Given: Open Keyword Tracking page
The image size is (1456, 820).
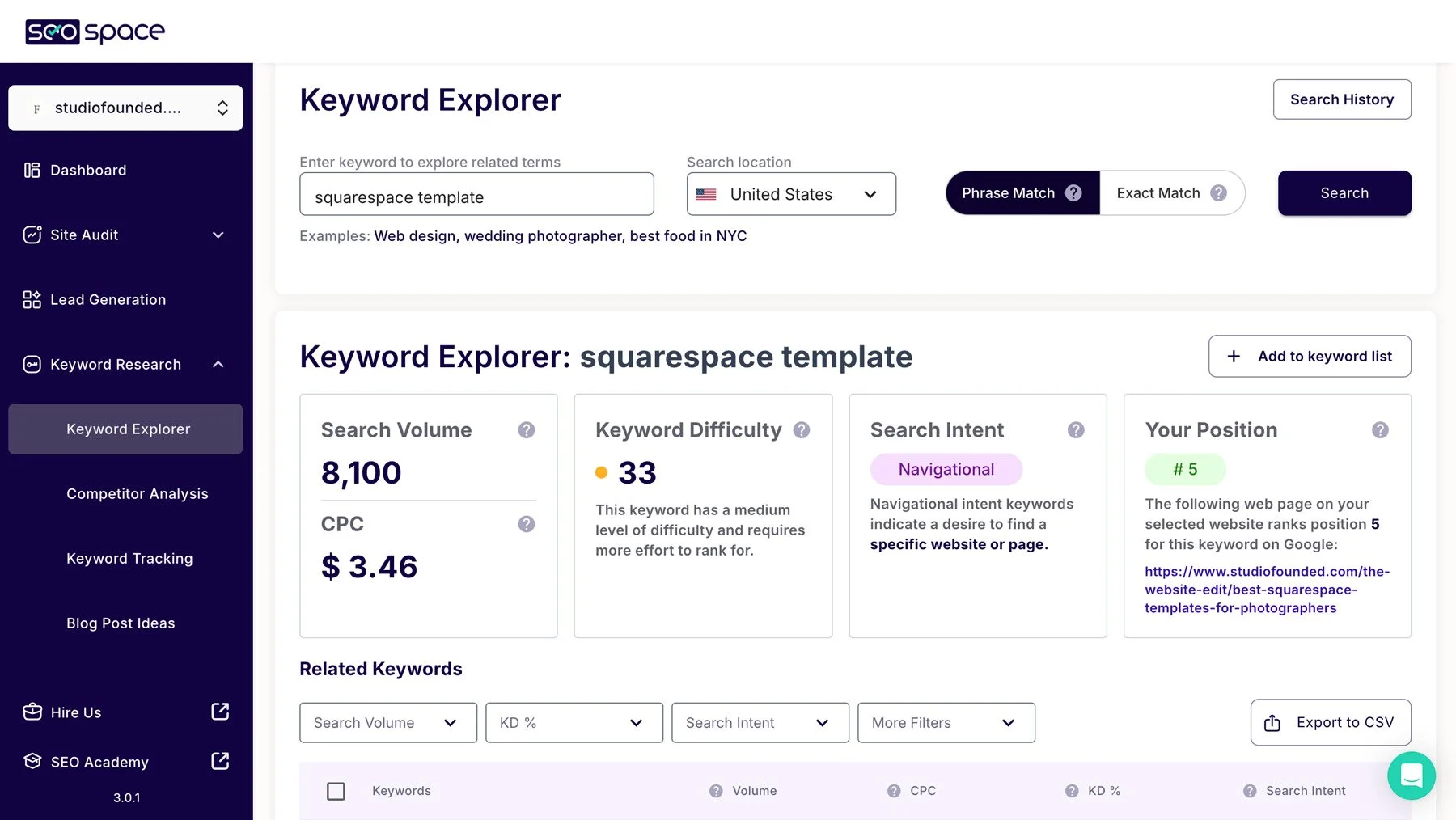Looking at the screenshot, I should click(x=129, y=558).
